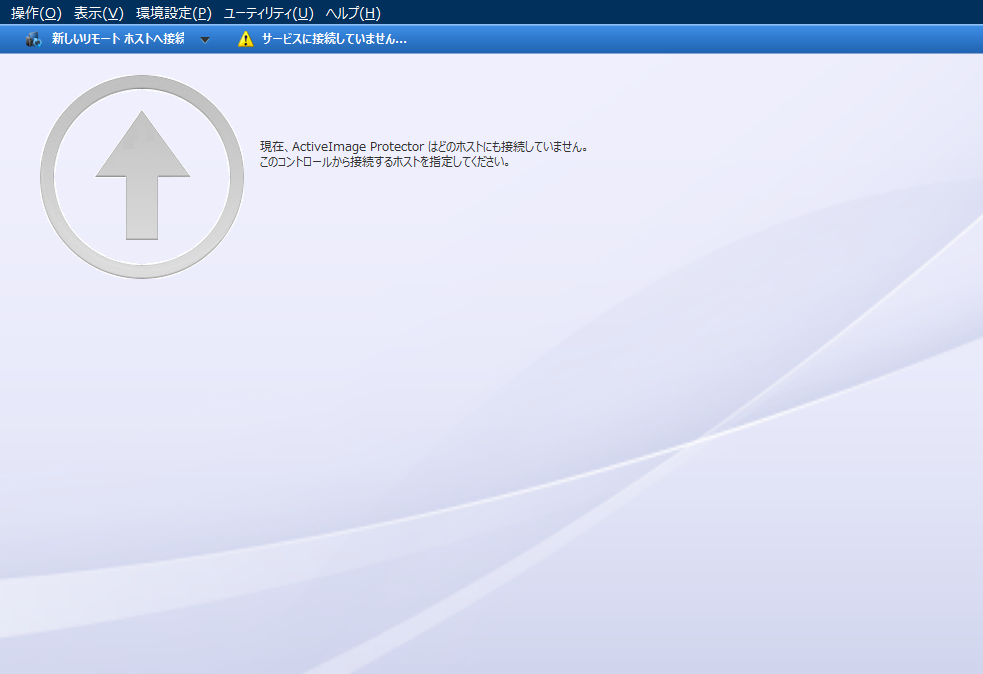
Task: Click the yellow warning triangle icon
Action: point(245,39)
